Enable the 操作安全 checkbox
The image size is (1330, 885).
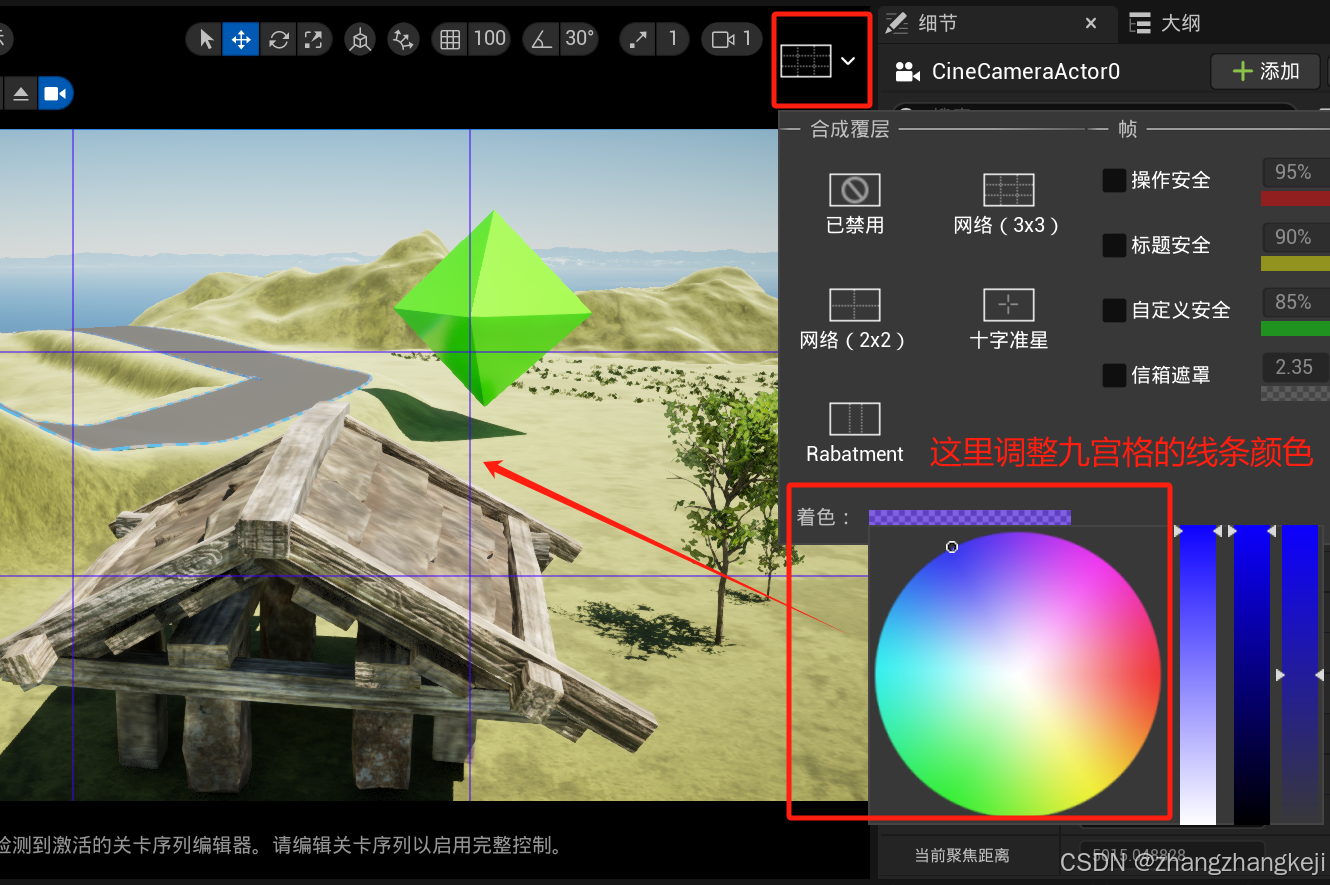(1114, 180)
